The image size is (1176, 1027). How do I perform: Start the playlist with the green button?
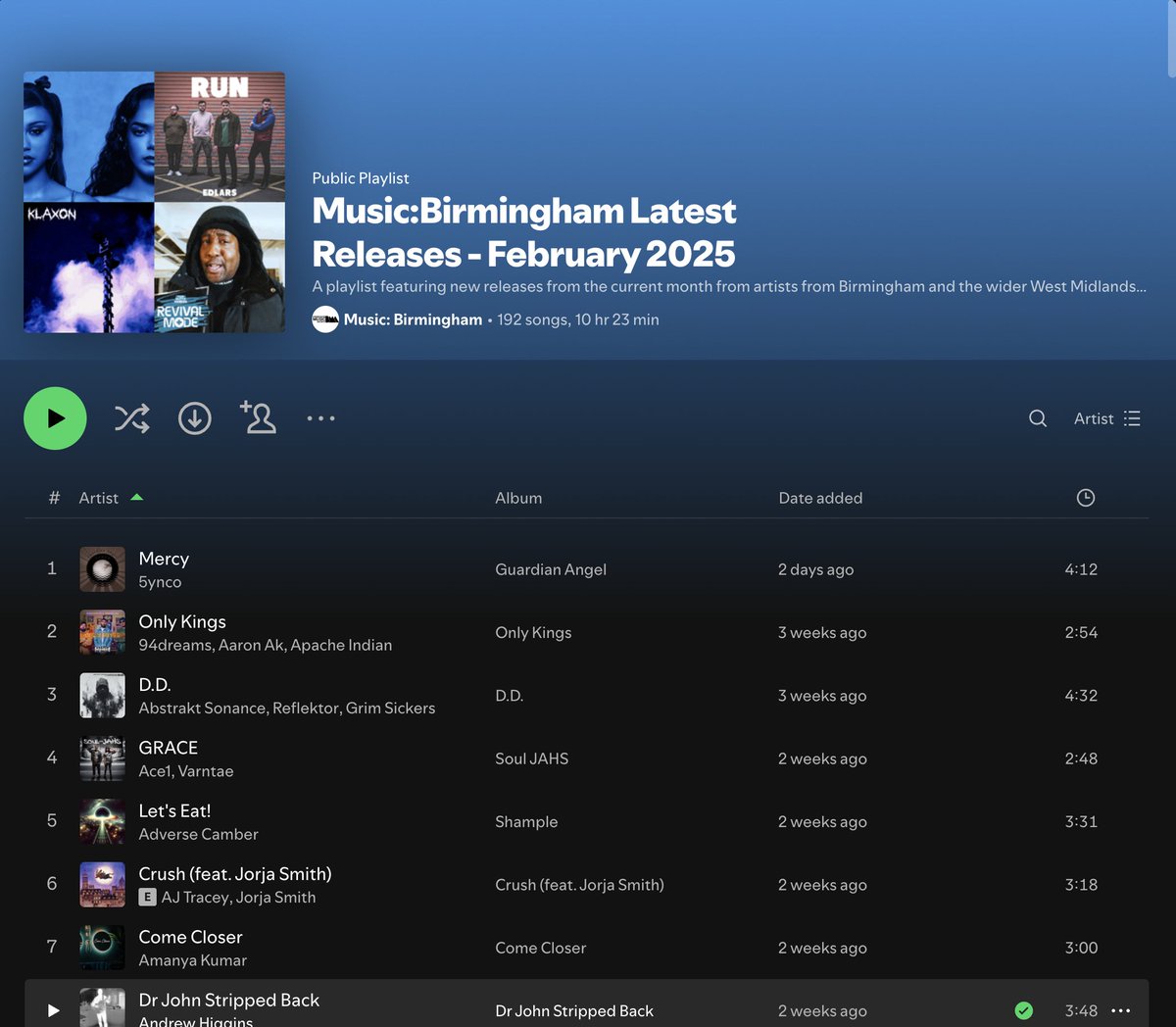coord(55,418)
